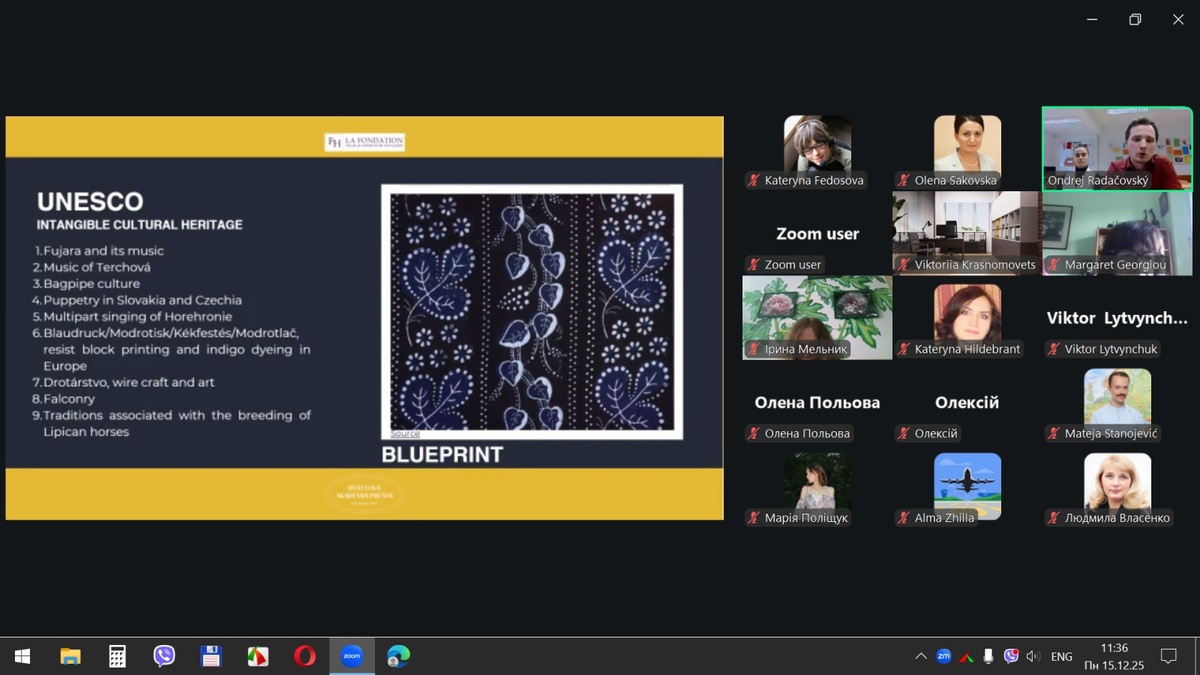Open the volume control in system tray

coord(1033,657)
